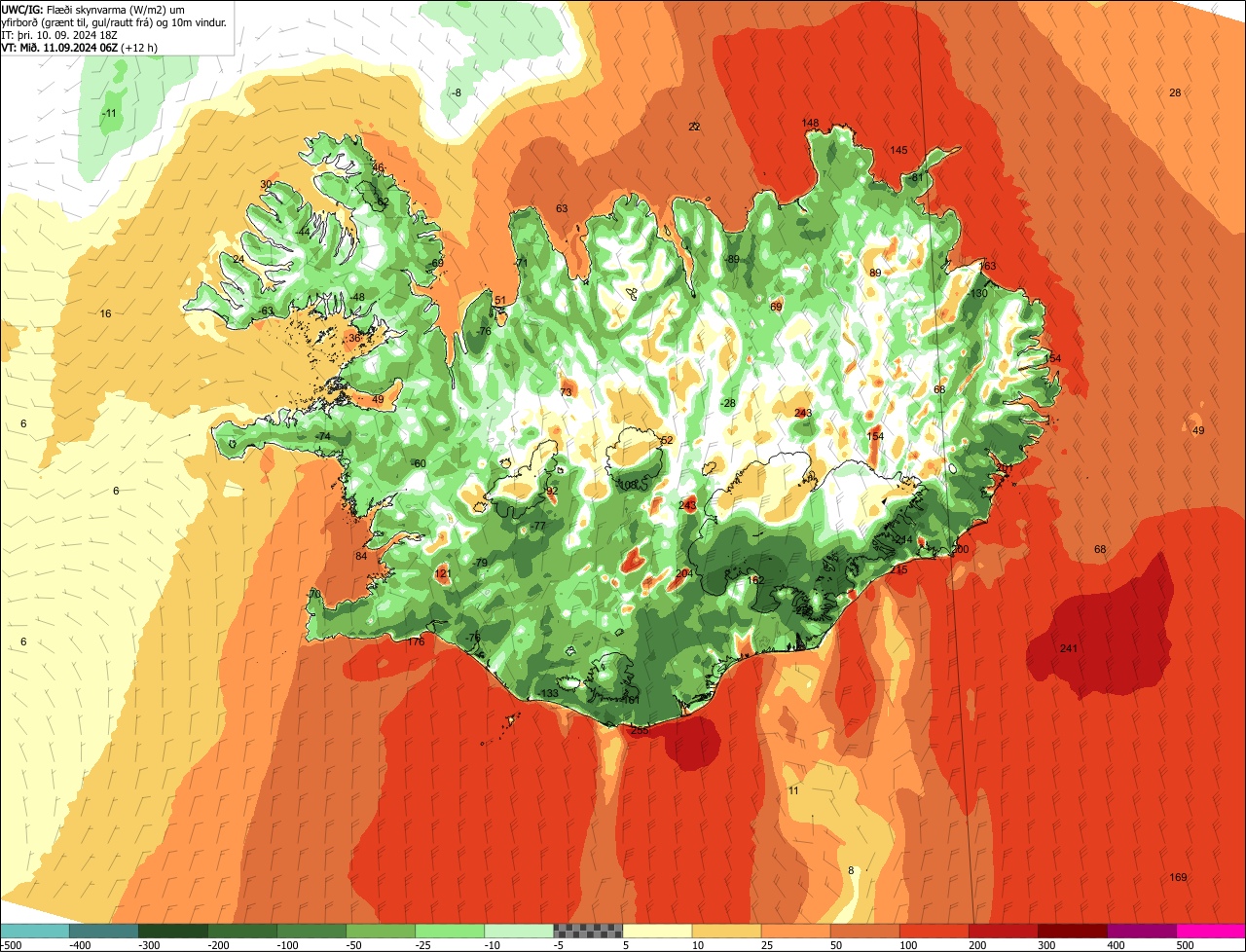Click the '-60' value on the map
Screen dimensions: 1246x952
(419, 463)
